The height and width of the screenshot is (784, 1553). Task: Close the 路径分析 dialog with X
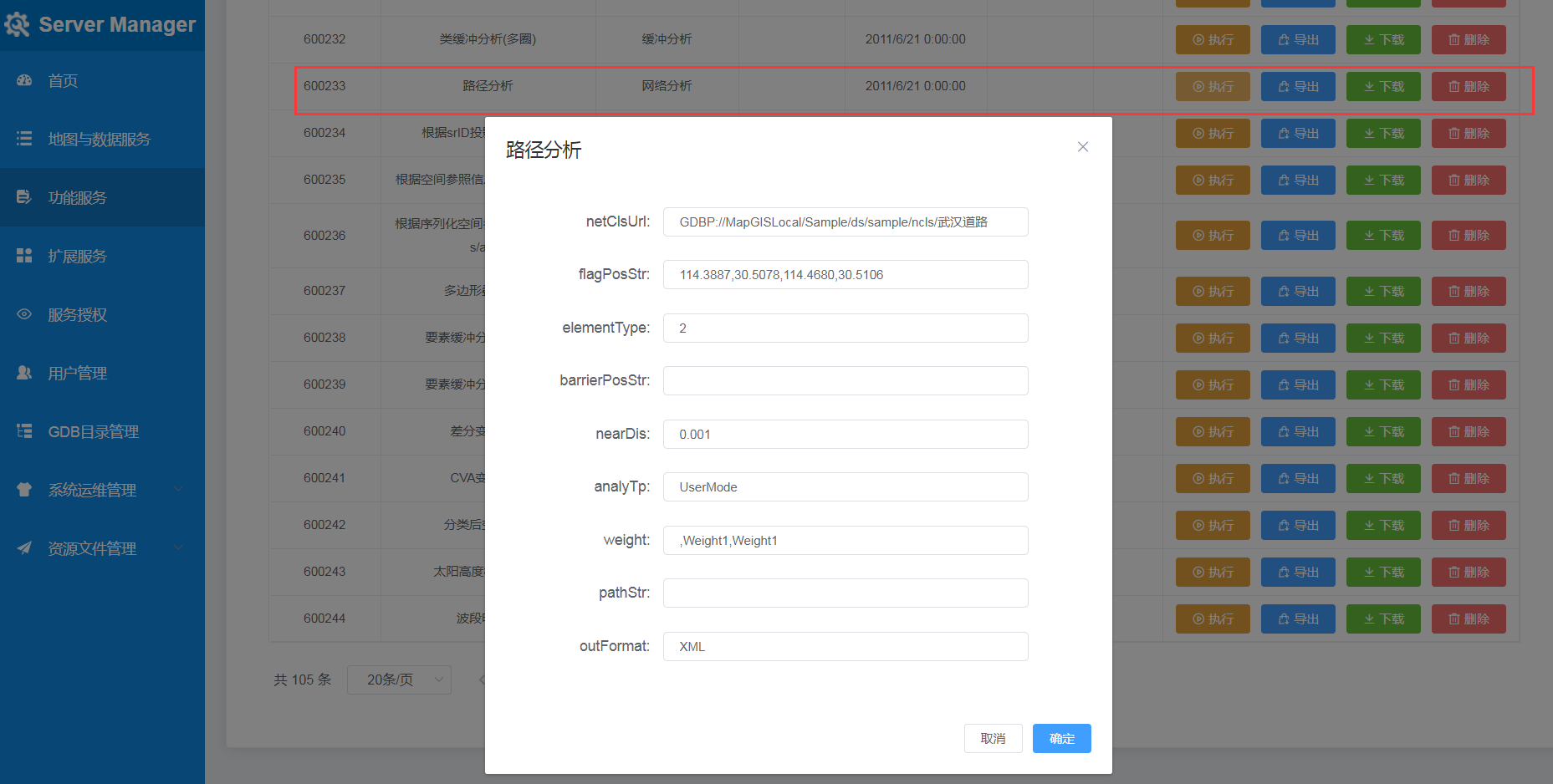[1083, 147]
